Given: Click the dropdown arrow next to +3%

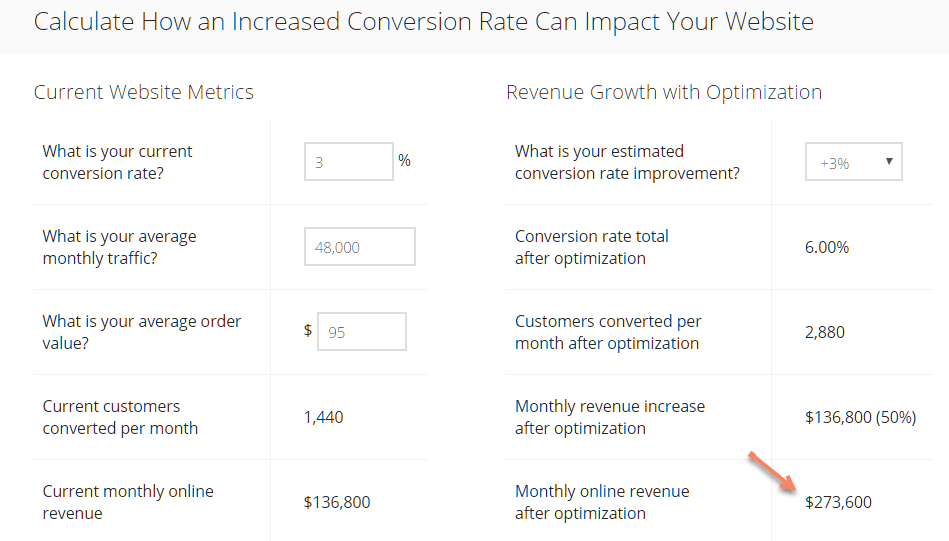Looking at the screenshot, I should pyautogui.click(x=889, y=162).
